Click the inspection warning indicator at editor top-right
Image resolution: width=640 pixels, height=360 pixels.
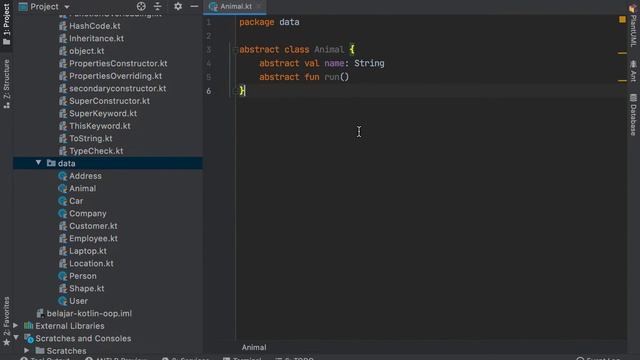tap(622, 19)
